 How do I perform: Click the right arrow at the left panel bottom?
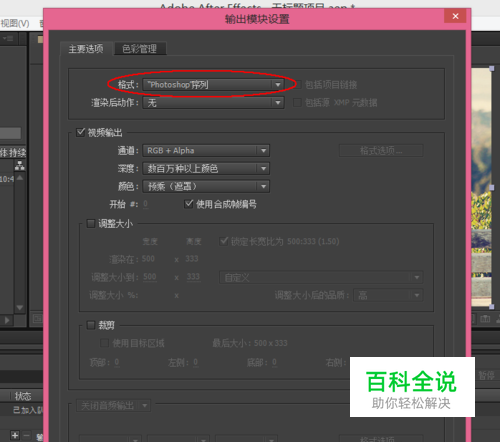[7, 320]
